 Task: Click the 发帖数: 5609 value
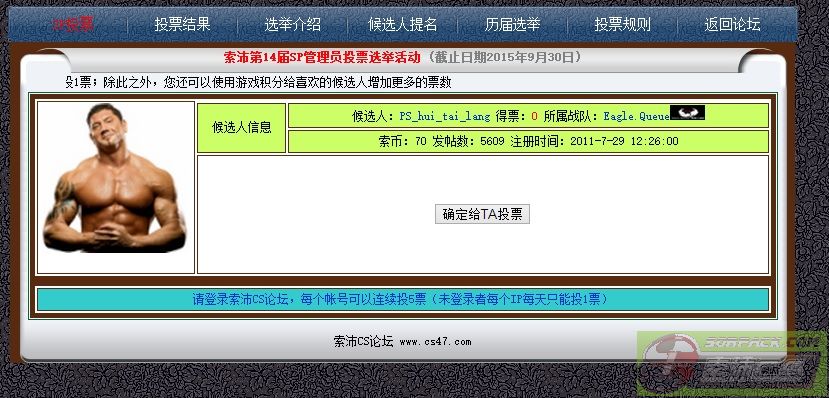coord(468,142)
